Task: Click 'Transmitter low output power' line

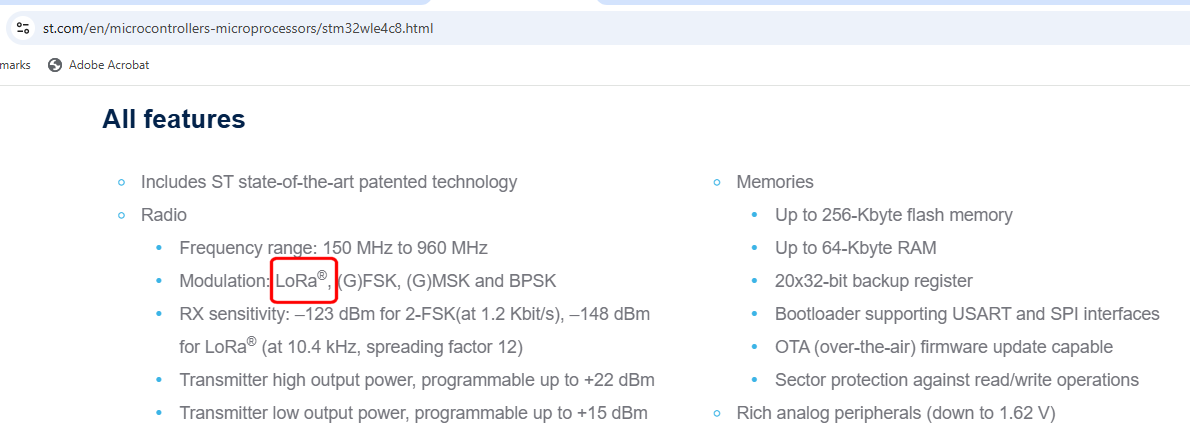Action: pyautogui.click(x=413, y=413)
